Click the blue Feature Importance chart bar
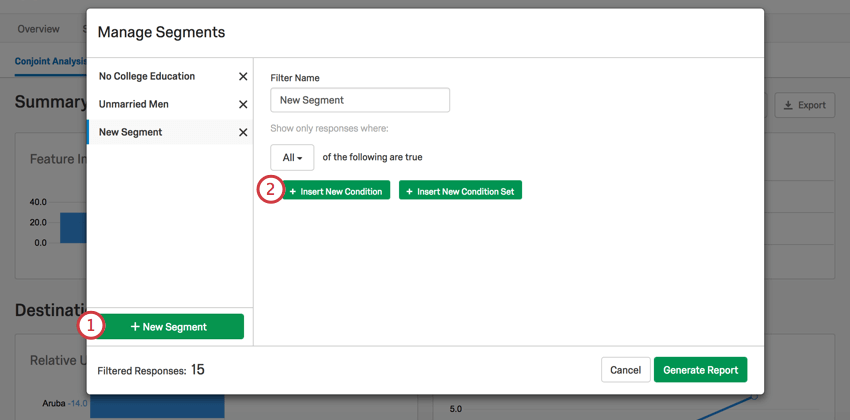 pyautogui.click(x=73, y=228)
